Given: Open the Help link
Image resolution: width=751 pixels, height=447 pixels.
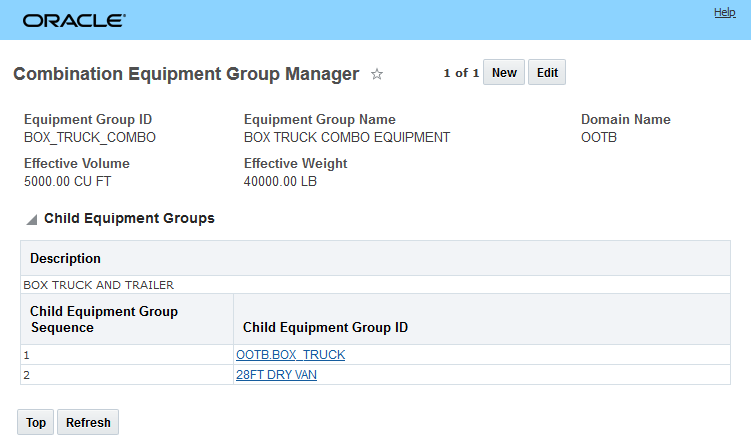Looking at the screenshot, I should pos(724,12).
